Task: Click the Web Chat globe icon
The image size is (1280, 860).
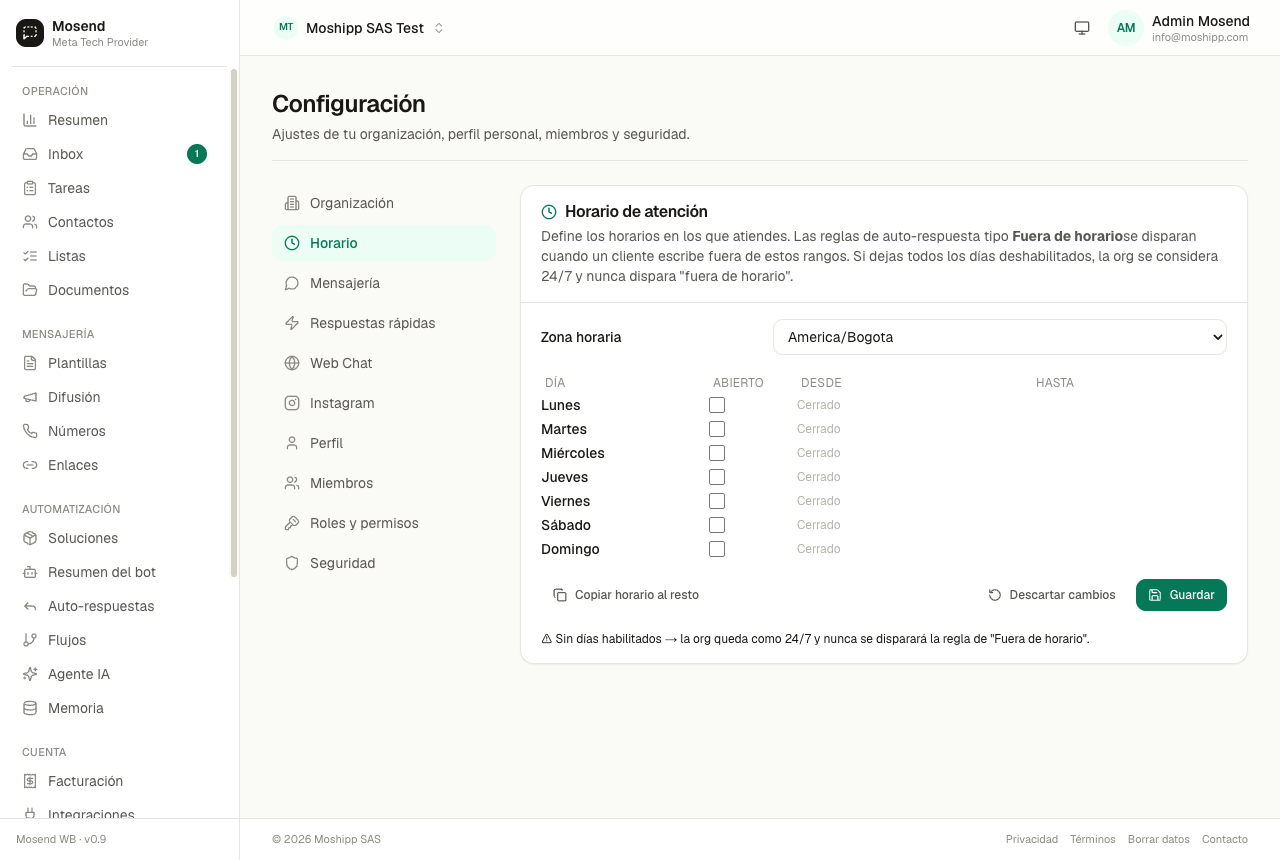Action: (292, 363)
